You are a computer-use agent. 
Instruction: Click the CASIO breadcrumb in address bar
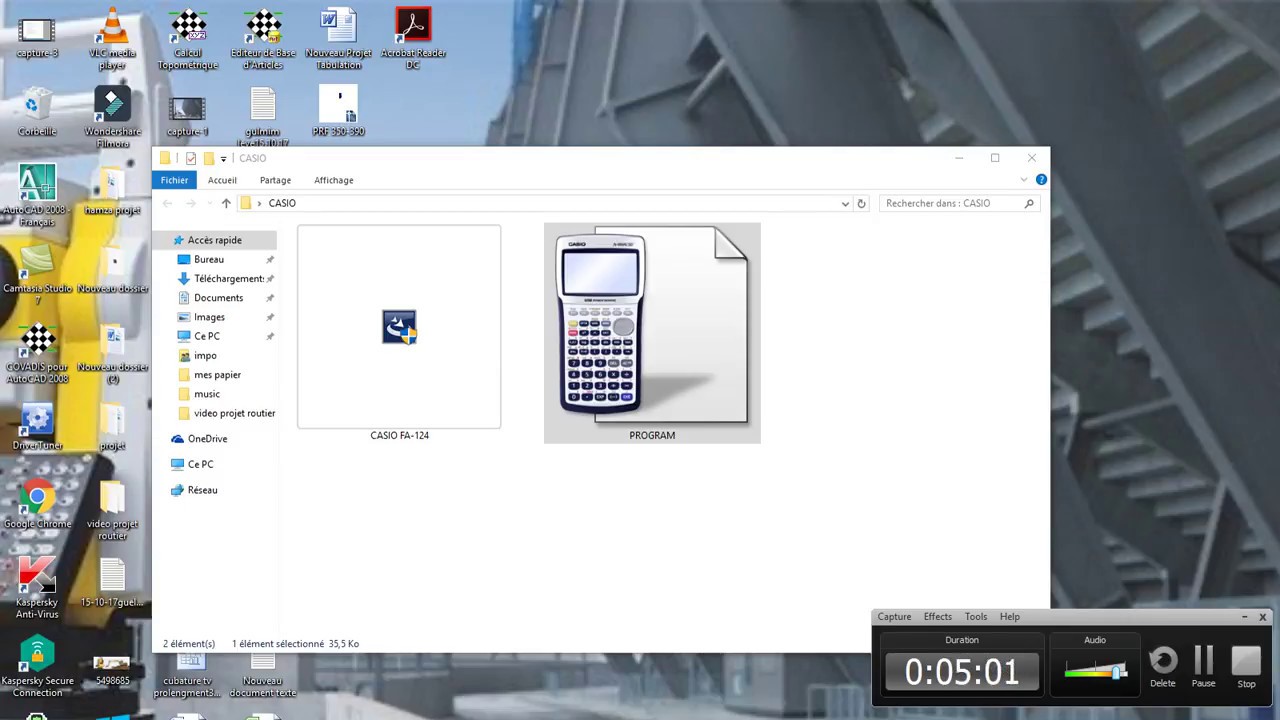pos(282,203)
